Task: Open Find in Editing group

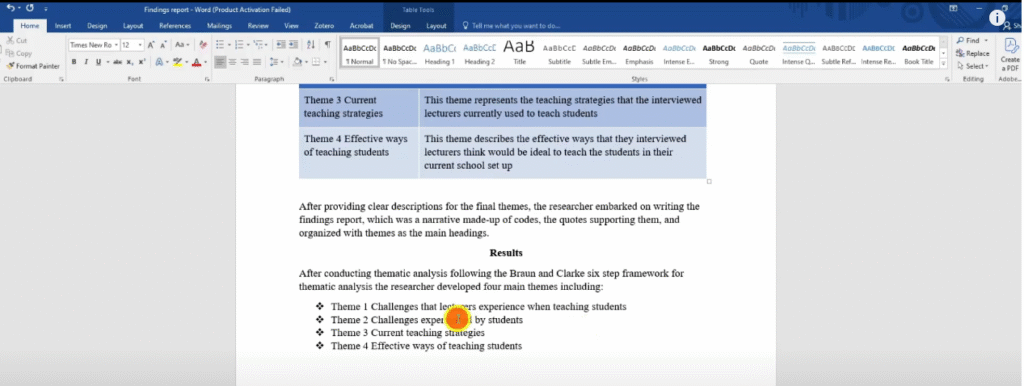Action: [x=971, y=40]
